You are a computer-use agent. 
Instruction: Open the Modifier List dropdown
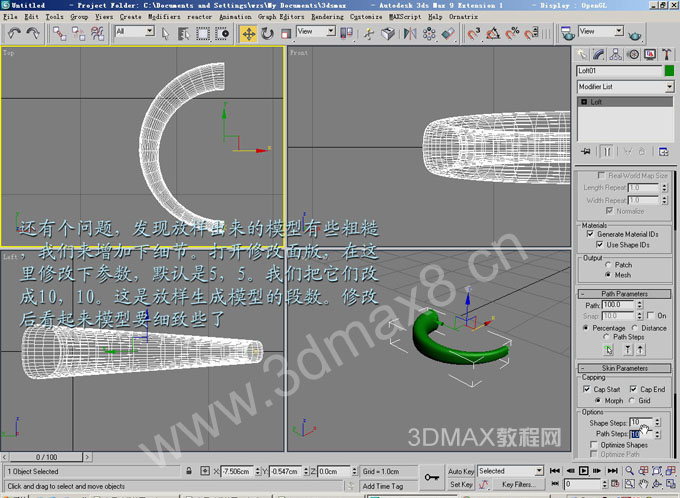point(625,87)
